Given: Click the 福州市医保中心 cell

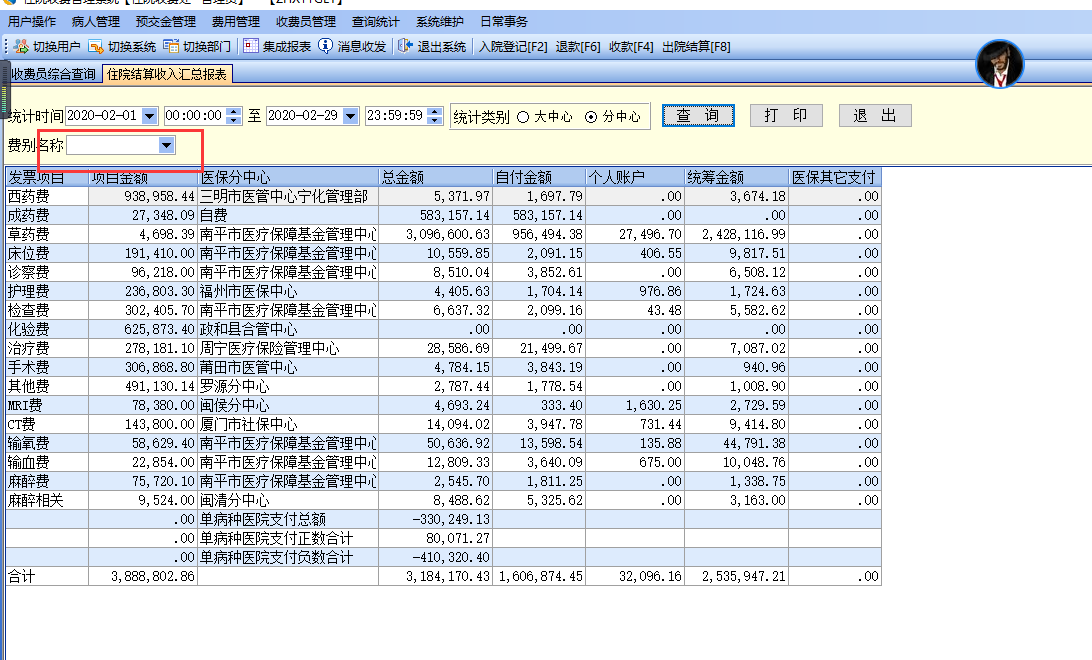Looking at the screenshot, I should click(x=288, y=292).
